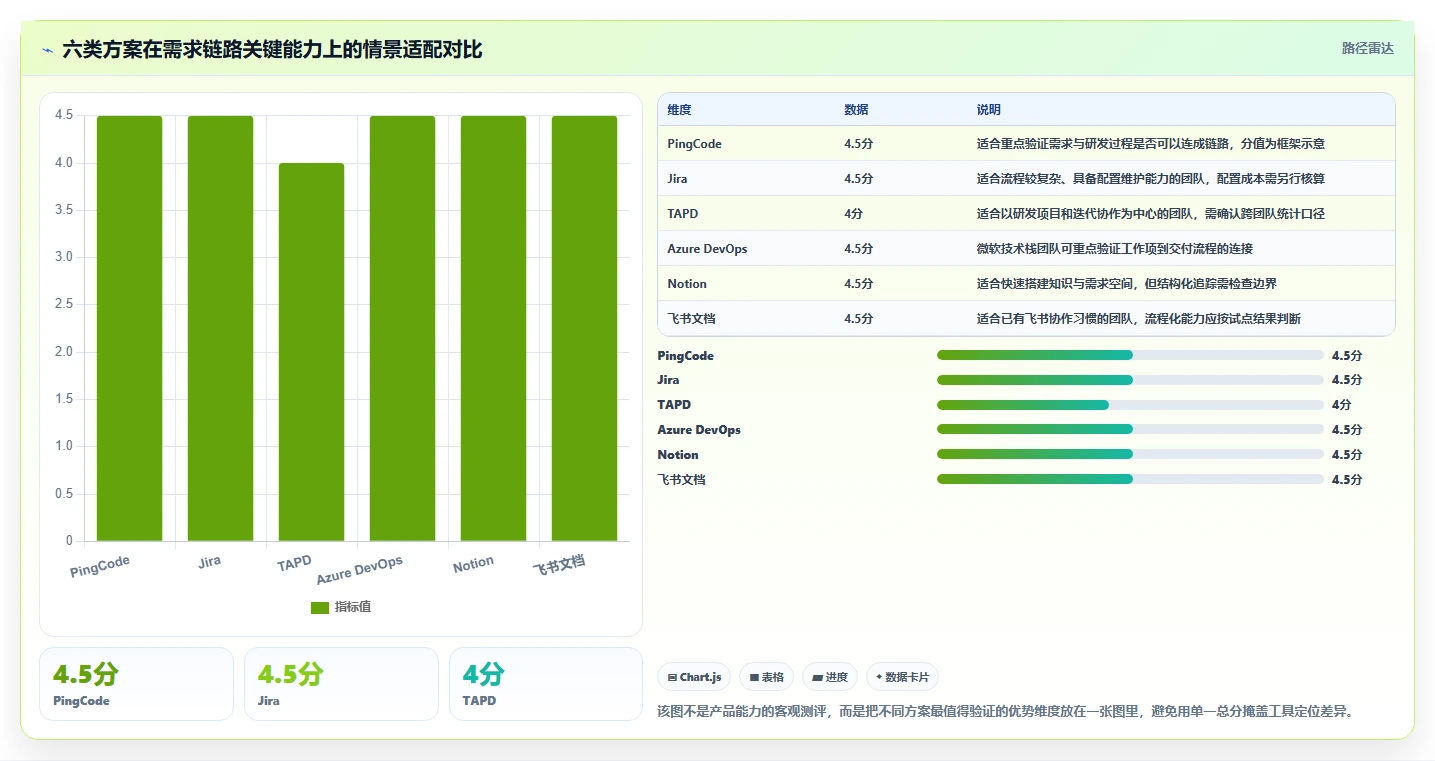The width and height of the screenshot is (1435, 761).
Task: Click the Jira progress bar
Action: [1130, 380]
